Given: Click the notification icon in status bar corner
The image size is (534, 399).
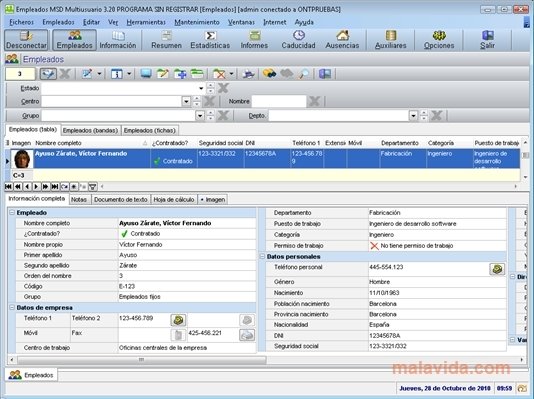Looking at the screenshot, I should [x=522, y=388].
